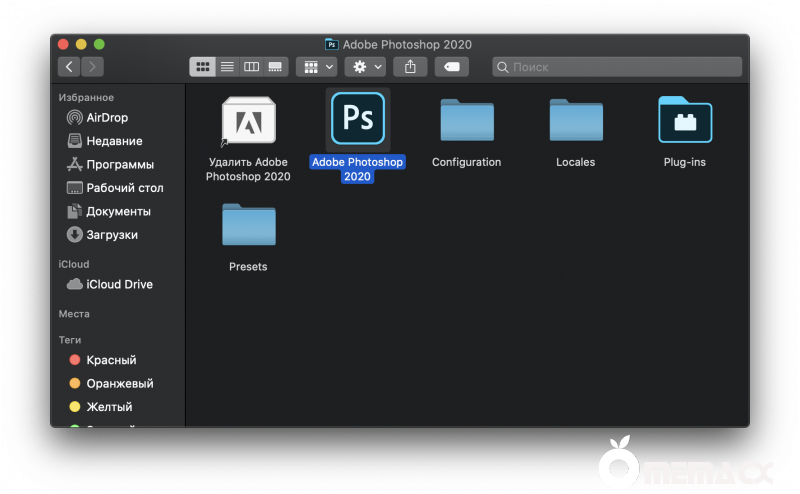Select the Оранжевый tag
This screenshot has width=800, height=494.
pyautogui.click(x=111, y=383)
